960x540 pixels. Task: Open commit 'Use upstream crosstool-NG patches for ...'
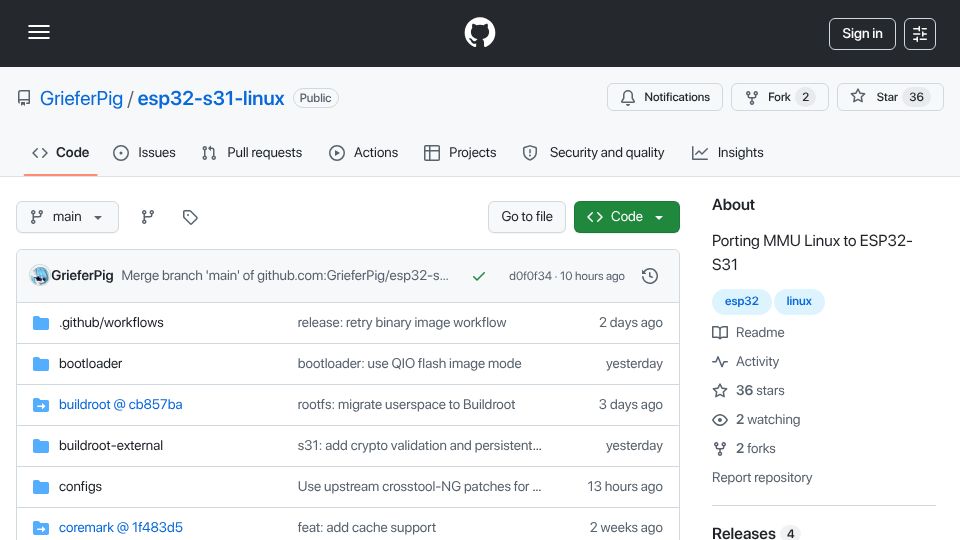[x=419, y=487]
